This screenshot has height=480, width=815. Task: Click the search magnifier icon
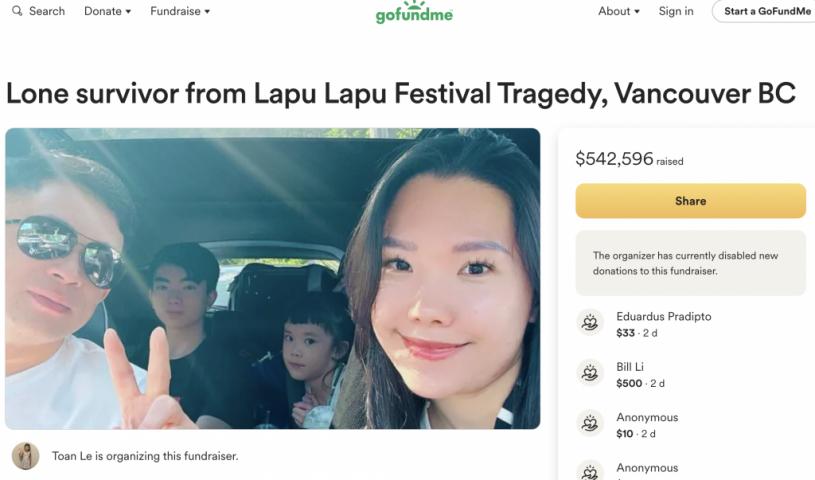tap(17, 11)
